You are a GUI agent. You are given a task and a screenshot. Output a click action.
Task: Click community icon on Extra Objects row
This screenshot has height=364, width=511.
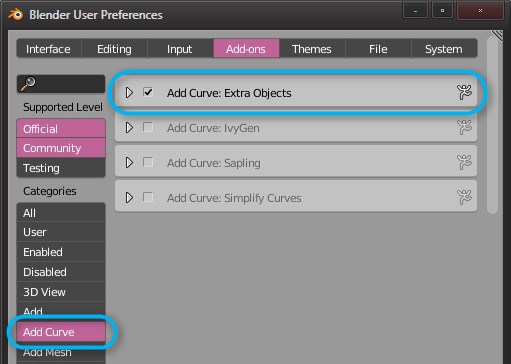click(464, 92)
